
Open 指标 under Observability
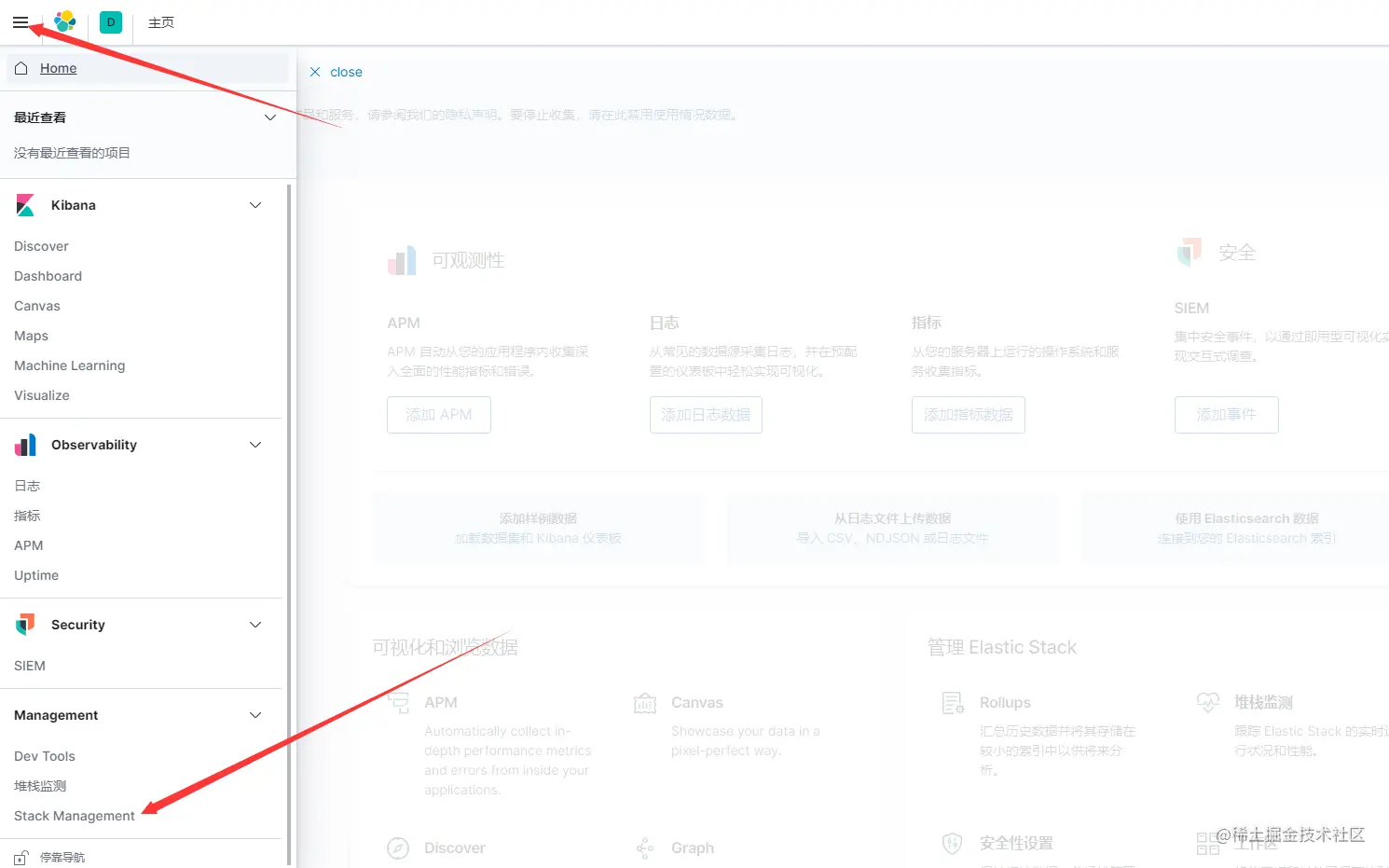[x=27, y=516]
